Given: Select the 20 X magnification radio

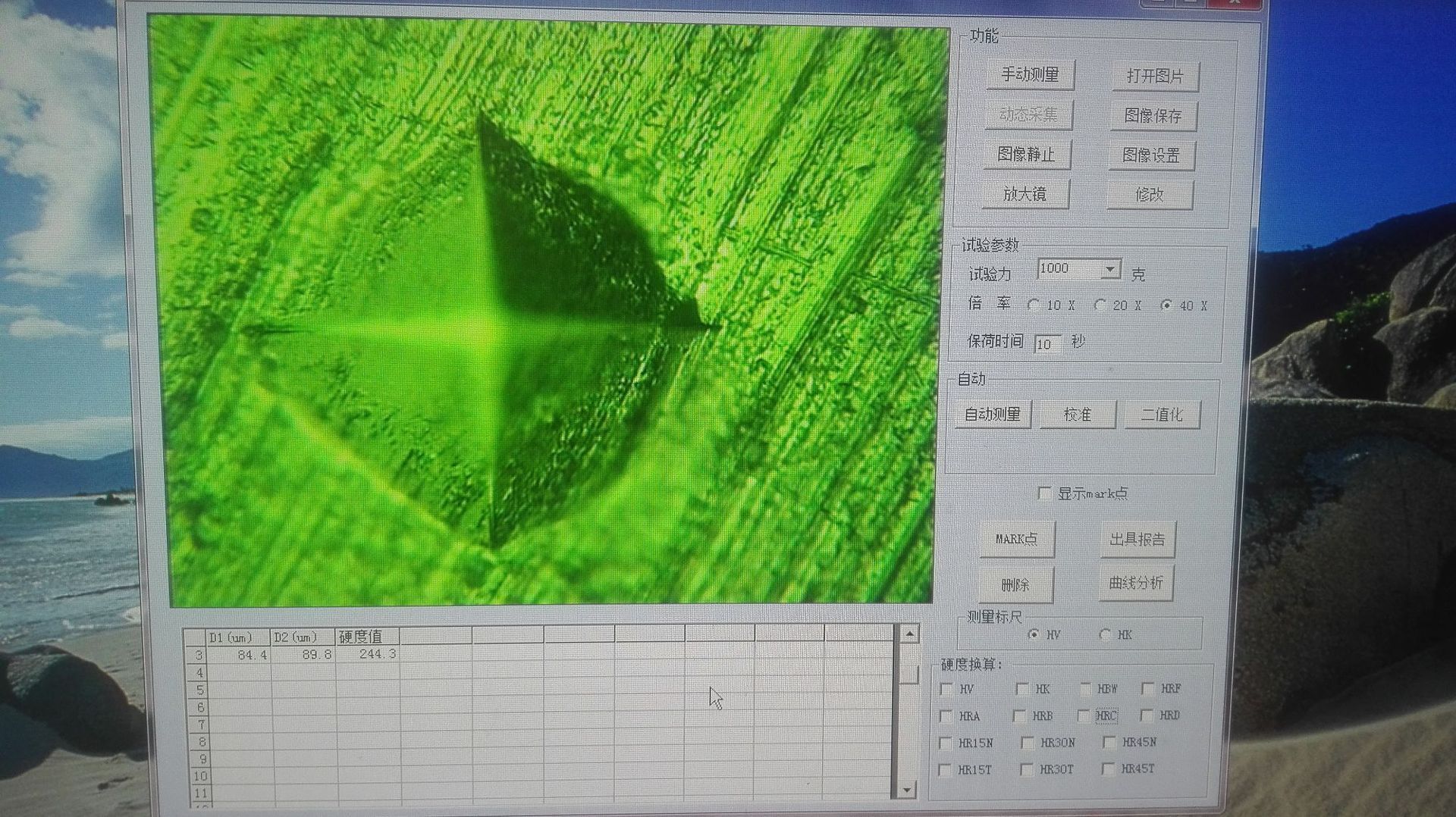Looking at the screenshot, I should (1100, 305).
